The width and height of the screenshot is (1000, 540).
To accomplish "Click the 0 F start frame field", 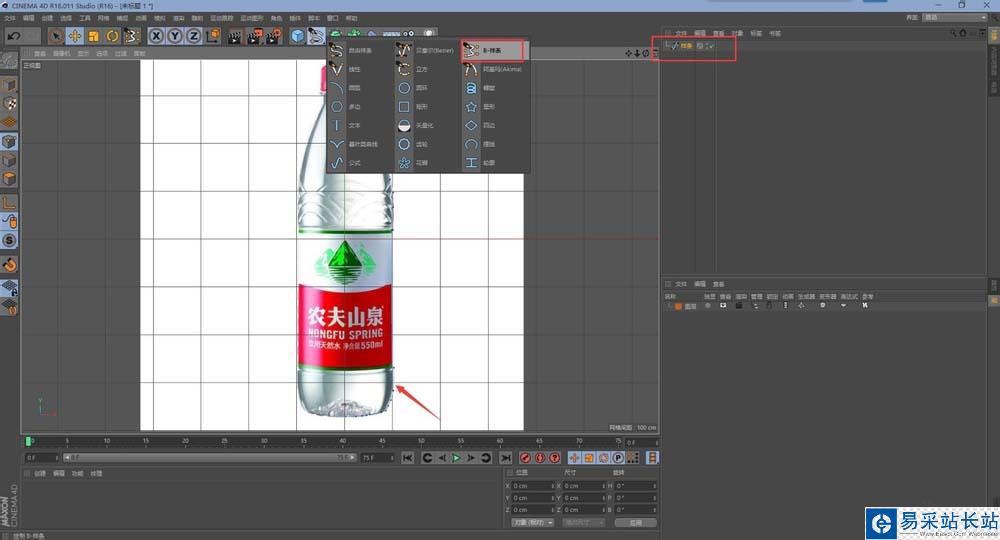I will pos(39,458).
